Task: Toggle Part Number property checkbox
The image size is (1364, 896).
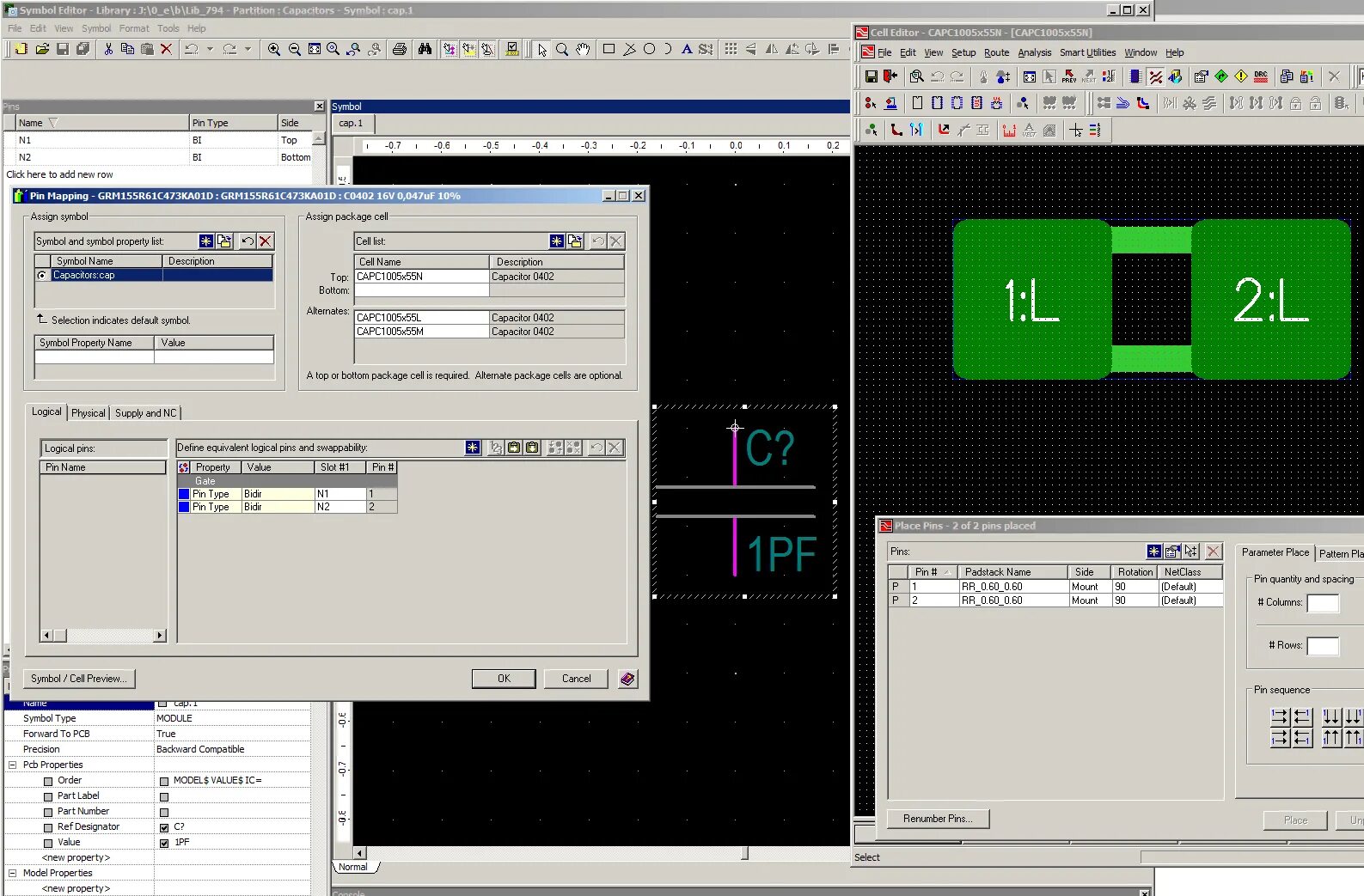Action: 48,812
